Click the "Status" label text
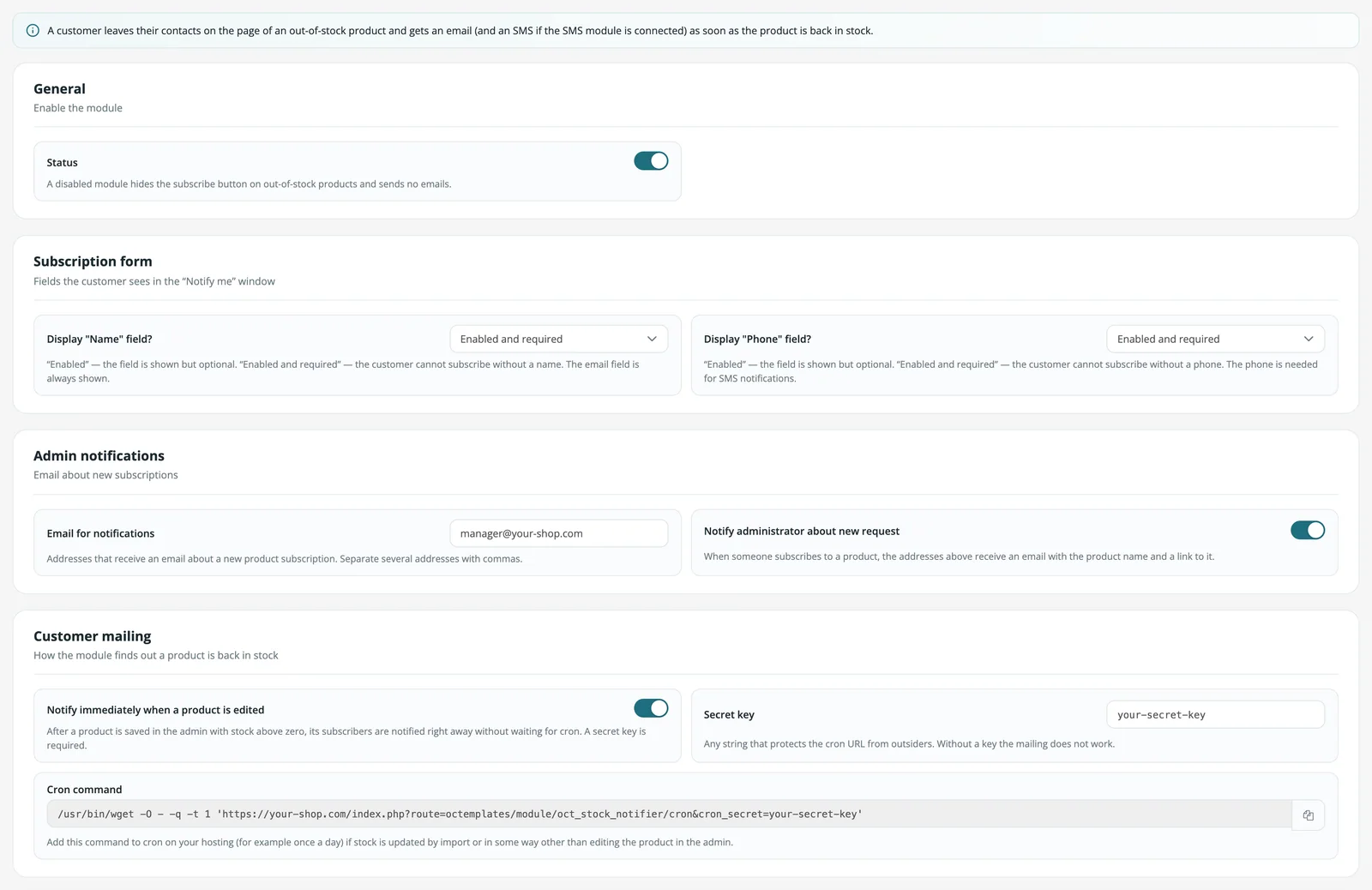The height and width of the screenshot is (890, 1372). tap(62, 163)
